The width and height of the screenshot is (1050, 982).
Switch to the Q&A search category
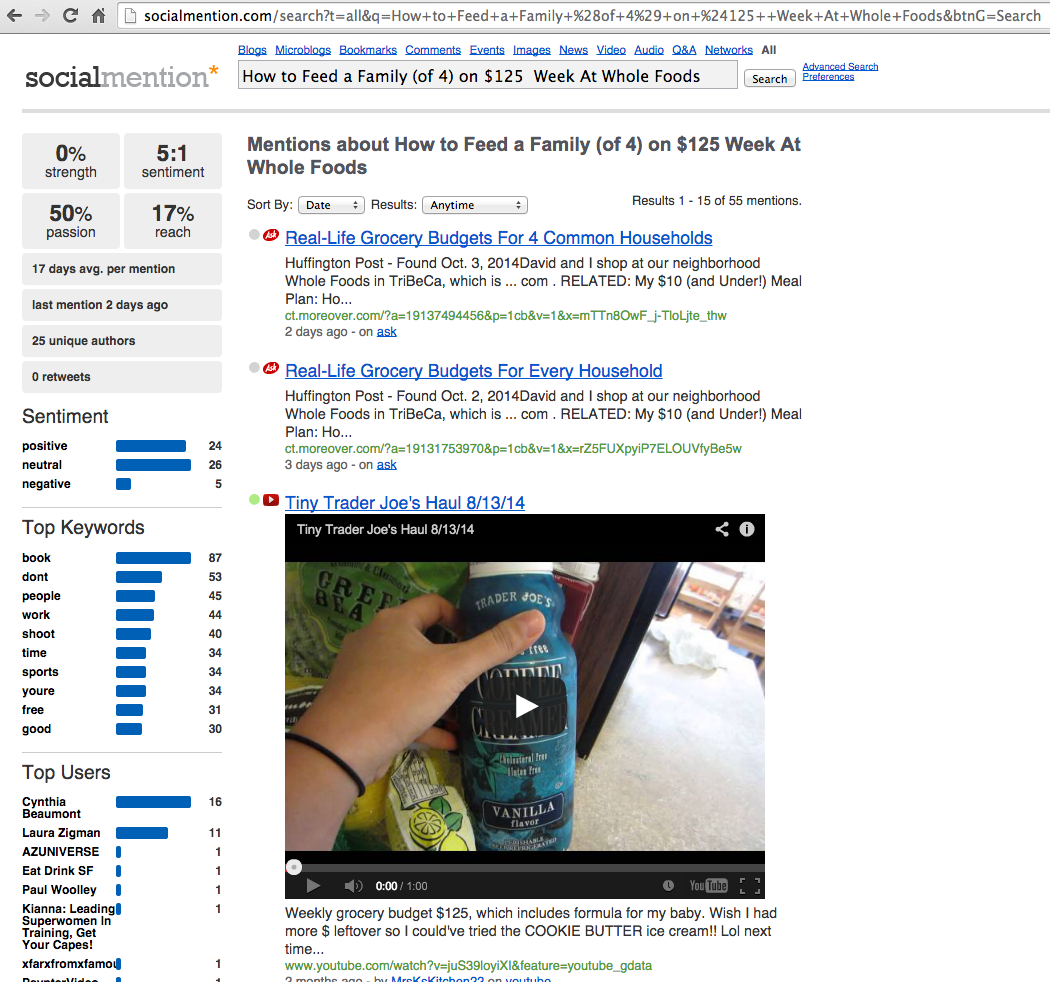684,50
